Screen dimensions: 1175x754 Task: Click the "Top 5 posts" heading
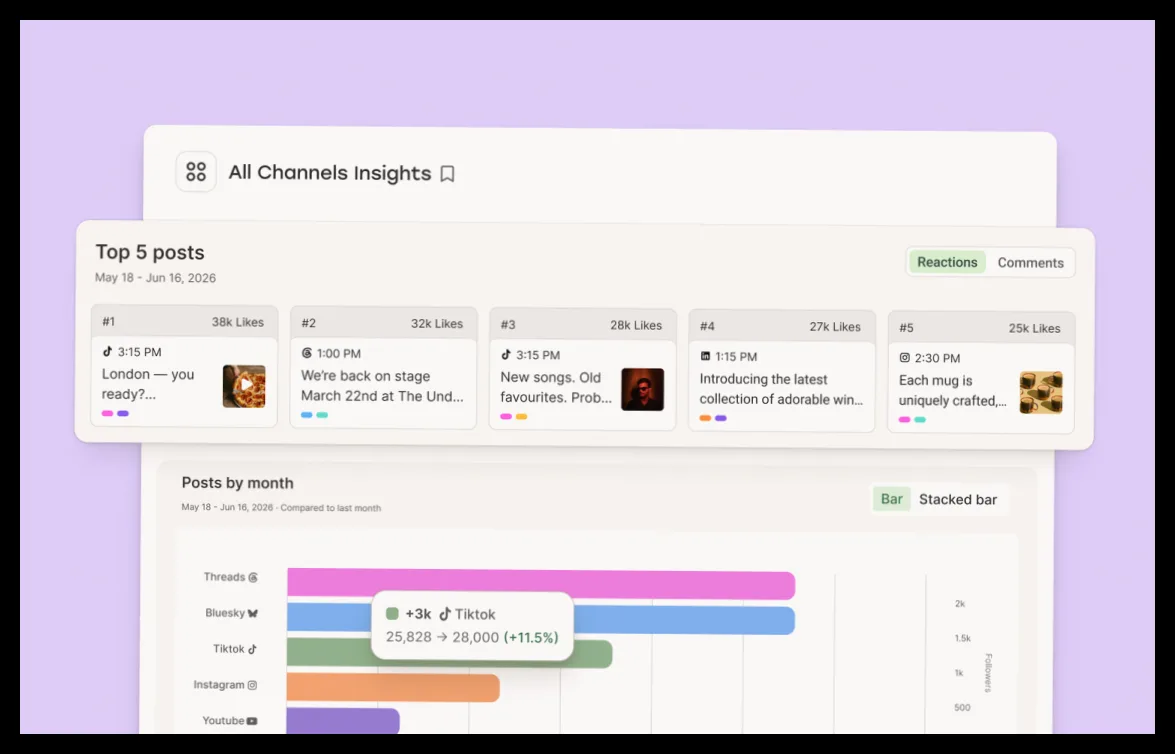pyautogui.click(x=150, y=253)
